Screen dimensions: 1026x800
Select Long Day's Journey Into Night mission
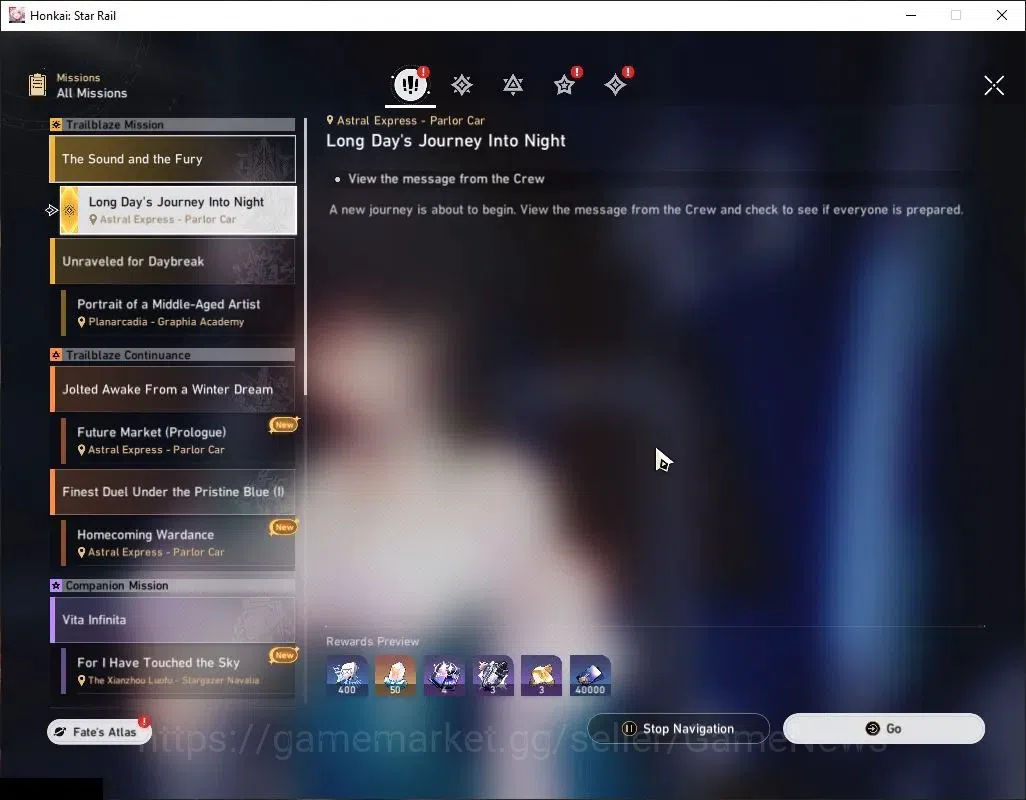[x=178, y=210]
